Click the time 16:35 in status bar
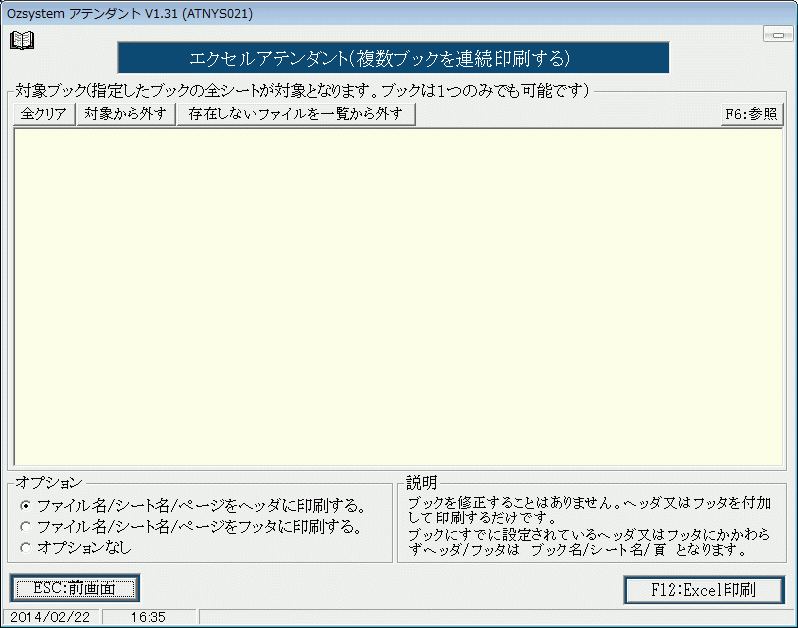This screenshot has width=798, height=628. (x=148, y=617)
